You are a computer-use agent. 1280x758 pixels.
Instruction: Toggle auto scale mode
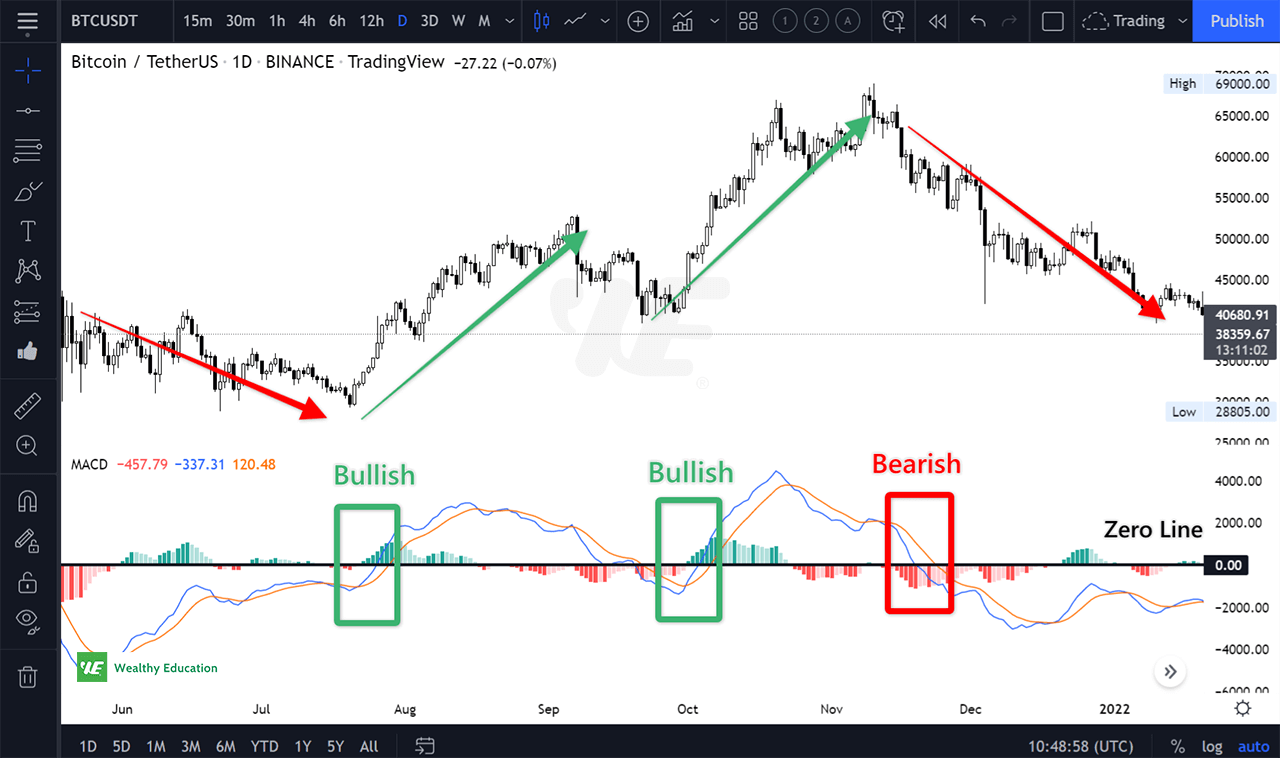coord(1254,746)
